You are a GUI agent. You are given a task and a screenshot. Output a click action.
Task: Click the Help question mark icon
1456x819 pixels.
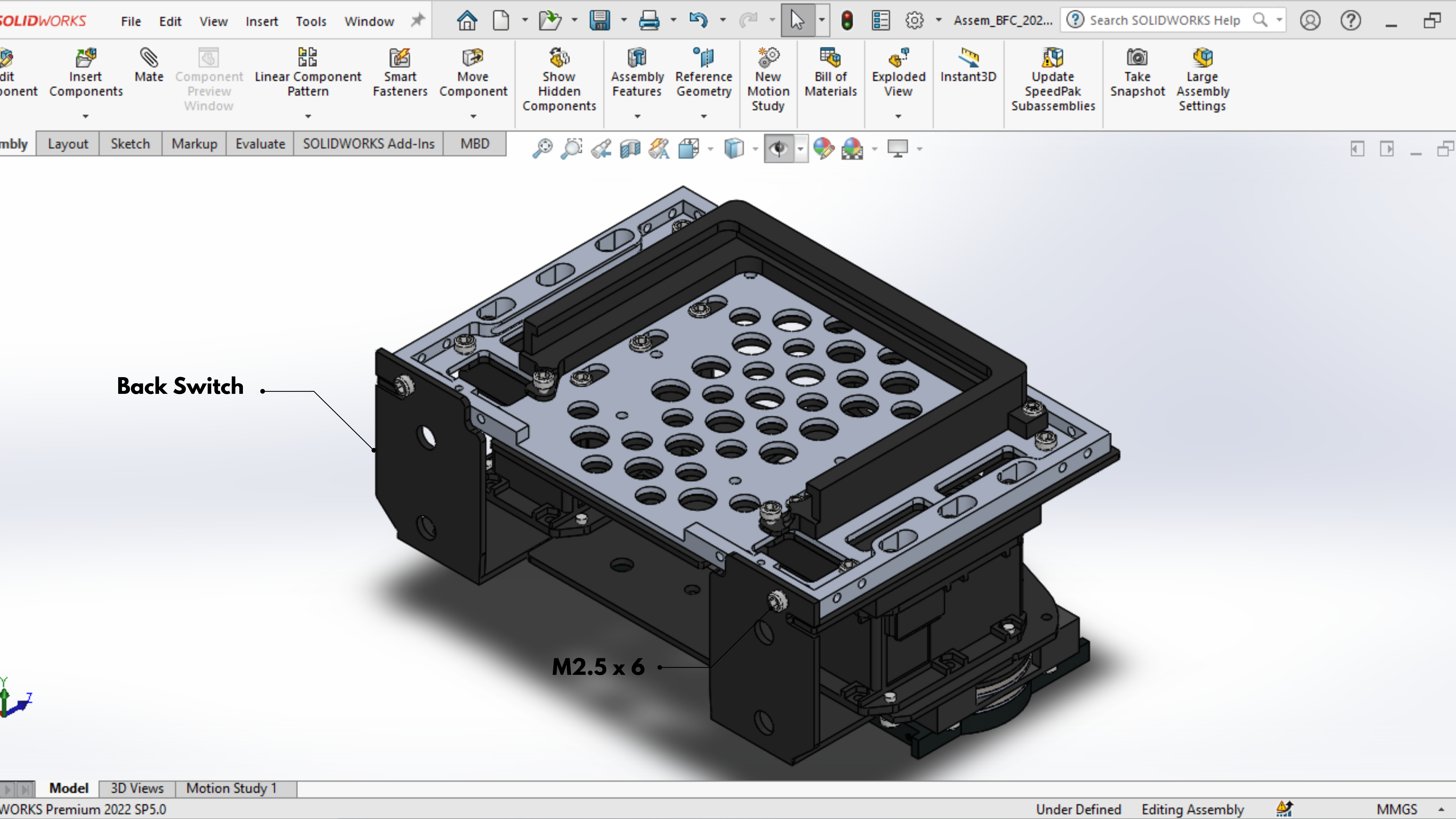tap(1350, 20)
